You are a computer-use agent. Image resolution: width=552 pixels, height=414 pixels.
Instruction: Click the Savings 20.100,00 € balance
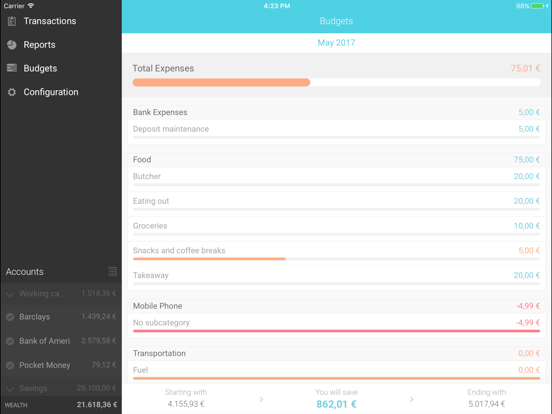coord(97,388)
